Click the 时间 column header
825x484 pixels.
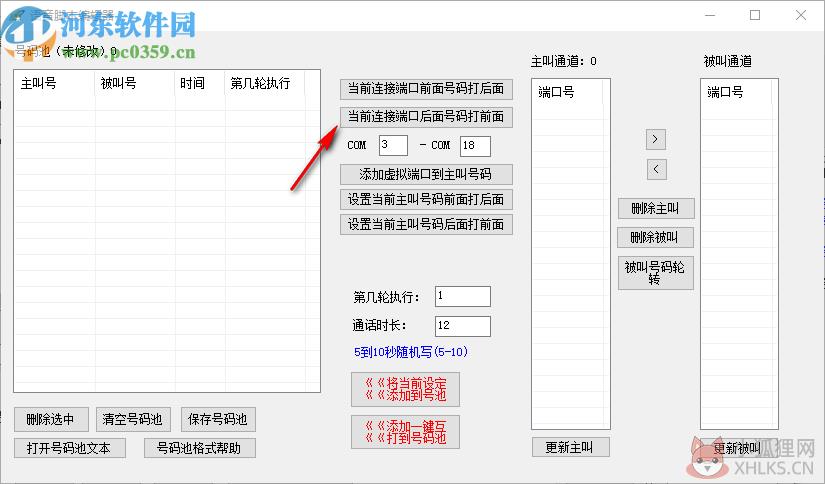[199, 83]
